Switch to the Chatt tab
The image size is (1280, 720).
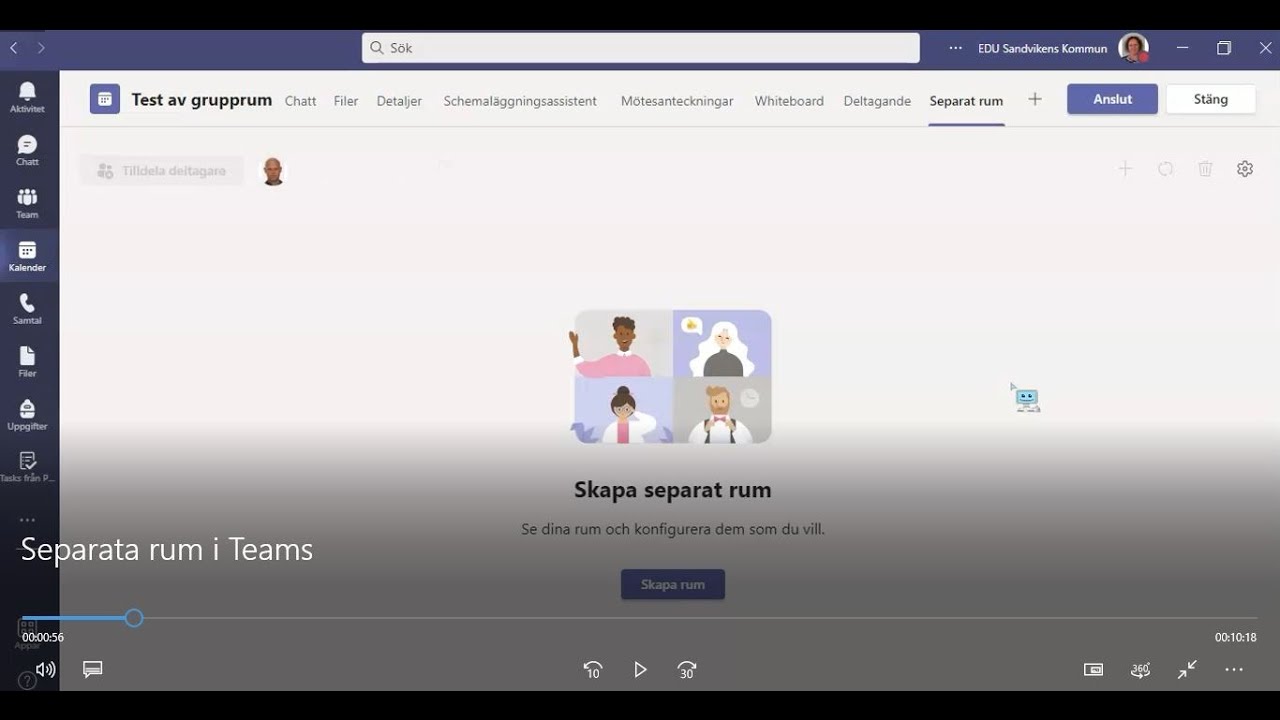click(300, 101)
